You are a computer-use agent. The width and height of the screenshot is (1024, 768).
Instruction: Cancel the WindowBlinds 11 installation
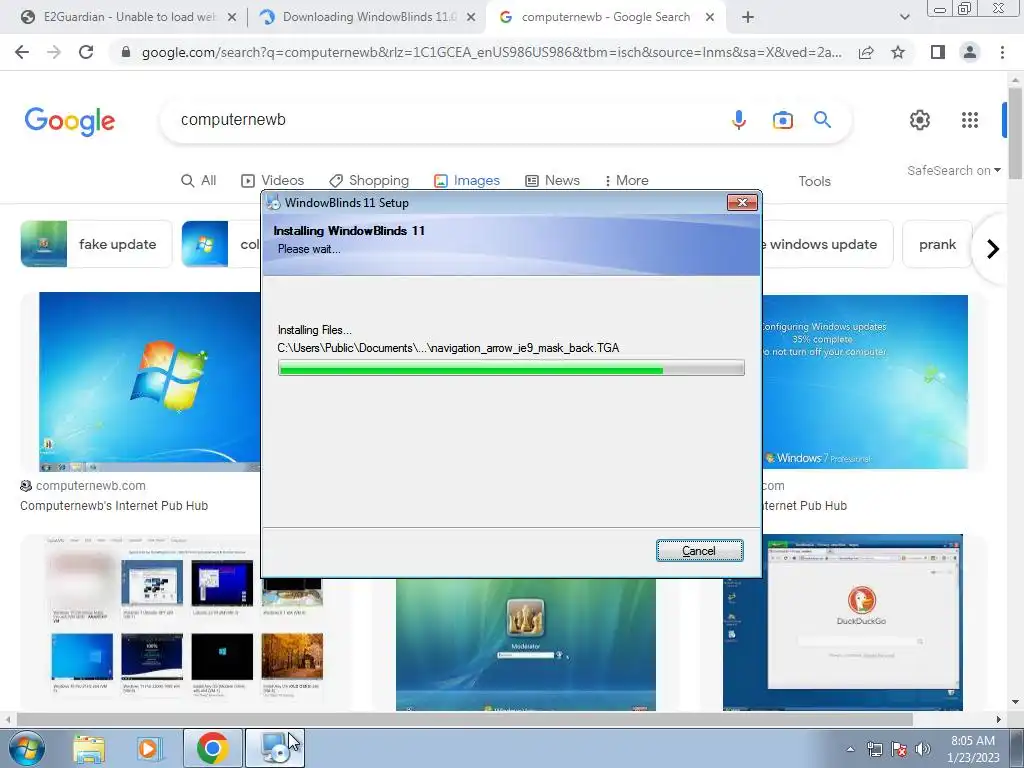[x=699, y=551]
